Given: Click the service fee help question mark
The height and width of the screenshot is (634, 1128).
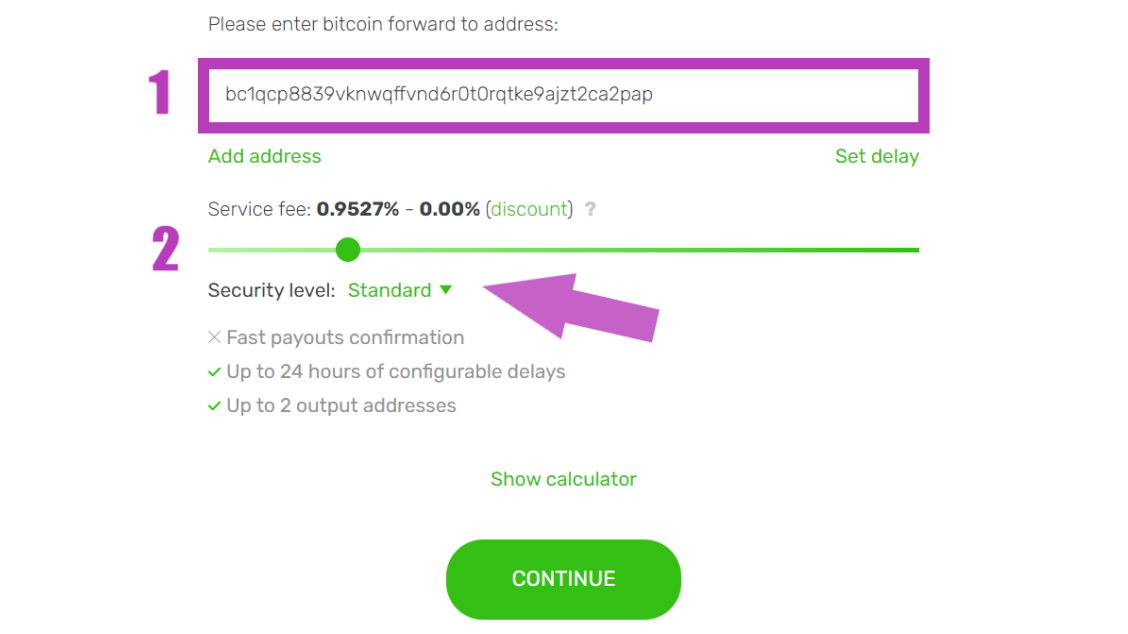Looking at the screenshot, I should pyautogui.click(x=590, y=210).
